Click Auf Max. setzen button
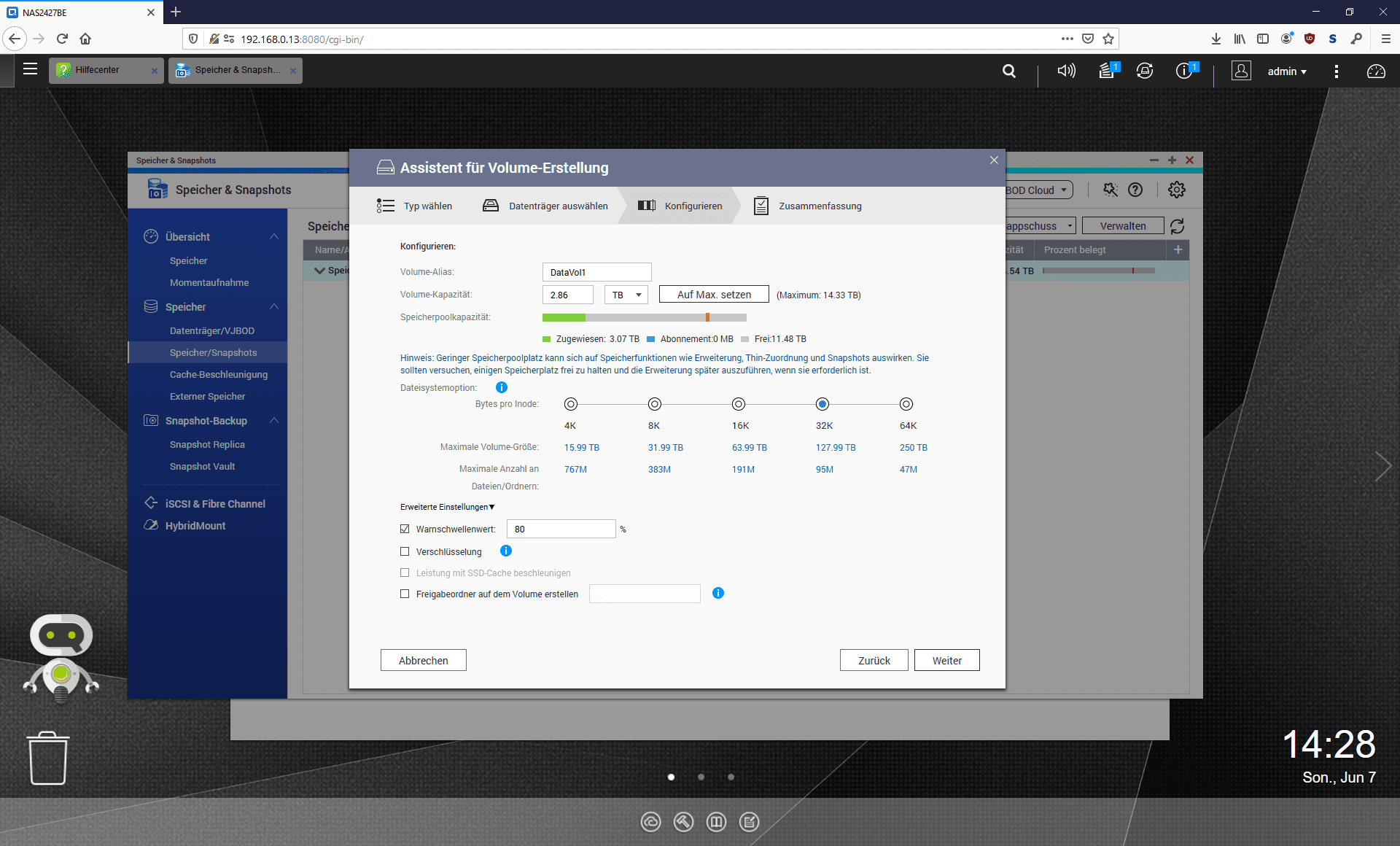Screen dimensions: 1400x846 click(x=713, y=295)
